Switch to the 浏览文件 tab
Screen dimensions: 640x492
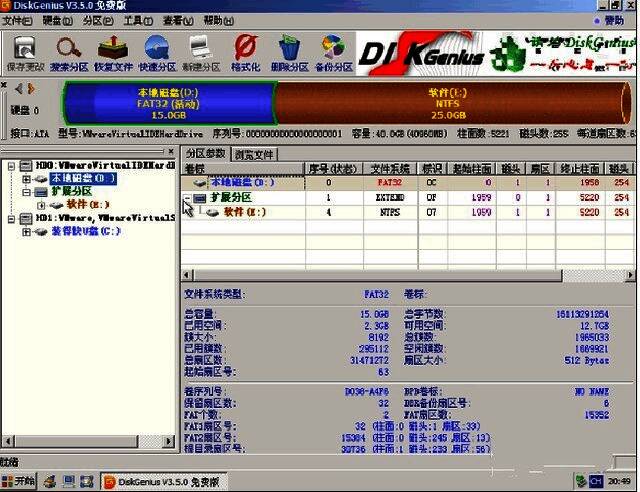coord(254,154)
